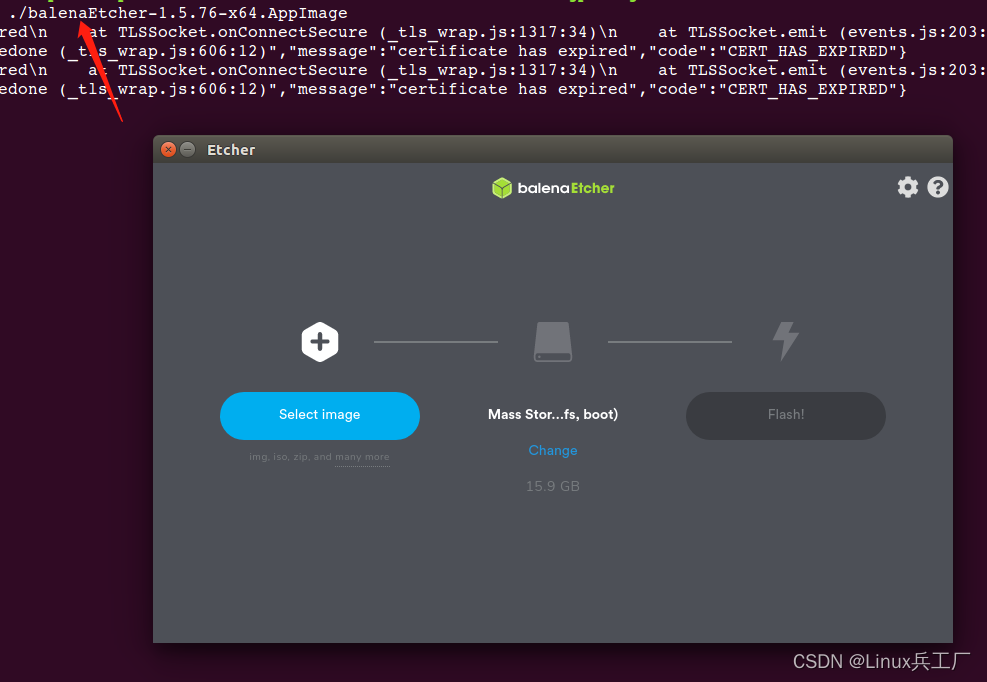Viewport: 987px width, 682px height.
Task: Click the lightning bolt flash icon
Action: (x=786, y=341)
